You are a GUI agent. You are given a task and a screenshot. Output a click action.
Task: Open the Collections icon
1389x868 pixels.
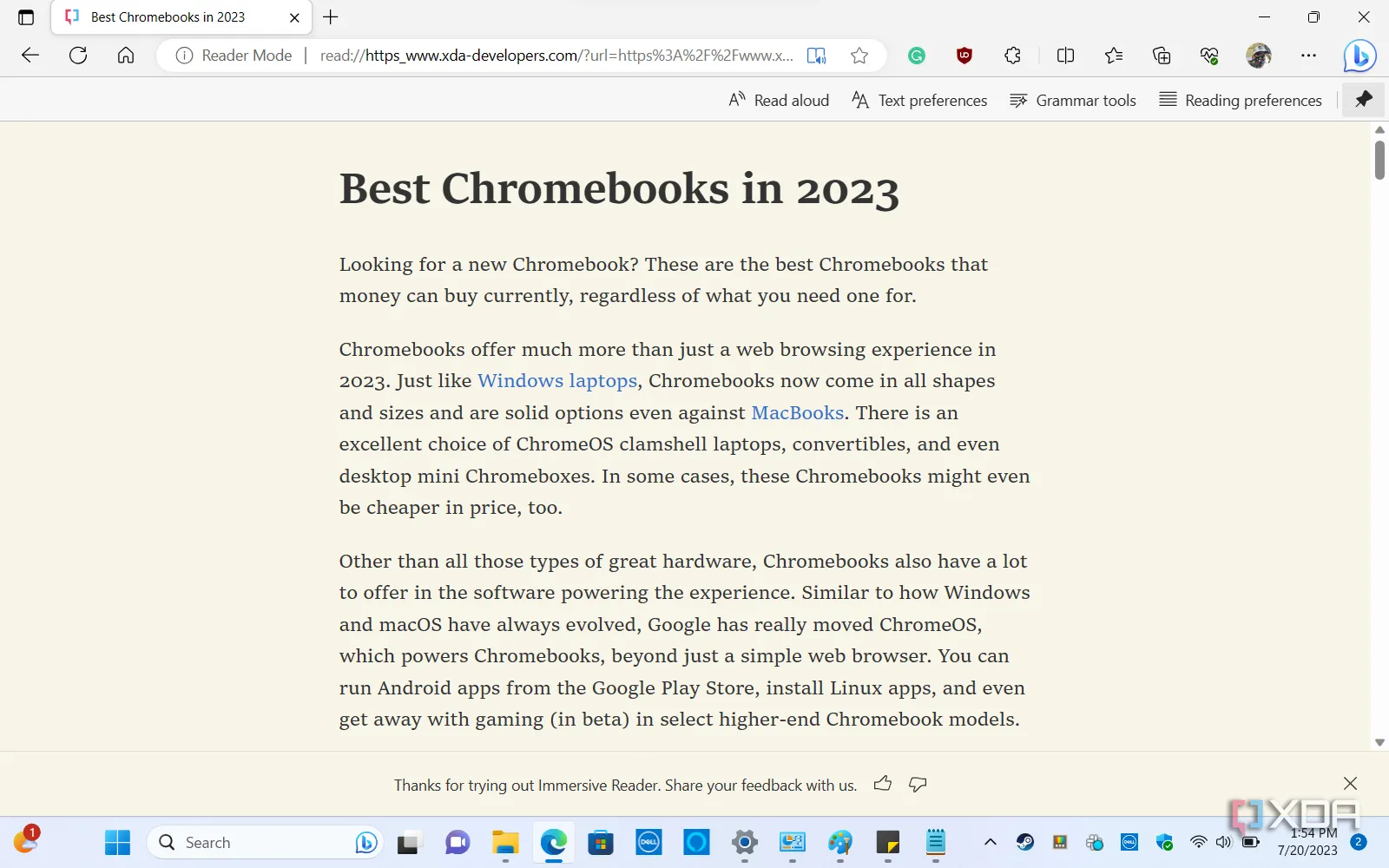pos(1162,56)
